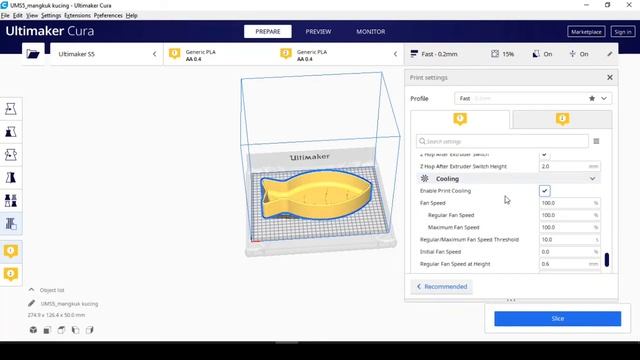Select the Scale tool in left toolbar
The height and width of the screenshot is (360, 640).
click(11, 132)
